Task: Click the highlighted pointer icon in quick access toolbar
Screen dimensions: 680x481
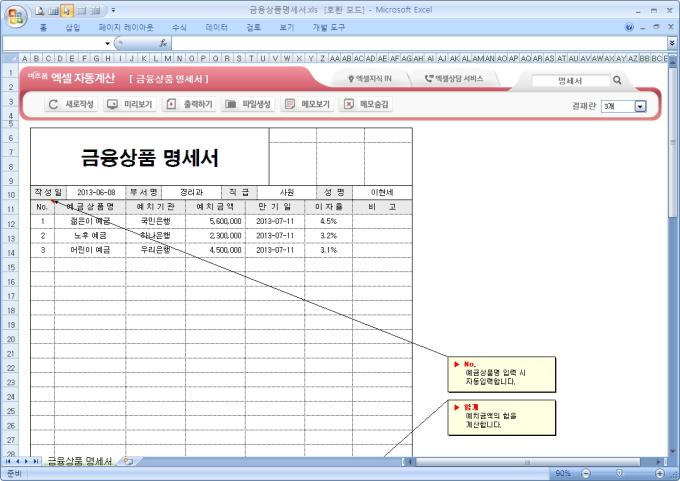Action: click(67, 11)
